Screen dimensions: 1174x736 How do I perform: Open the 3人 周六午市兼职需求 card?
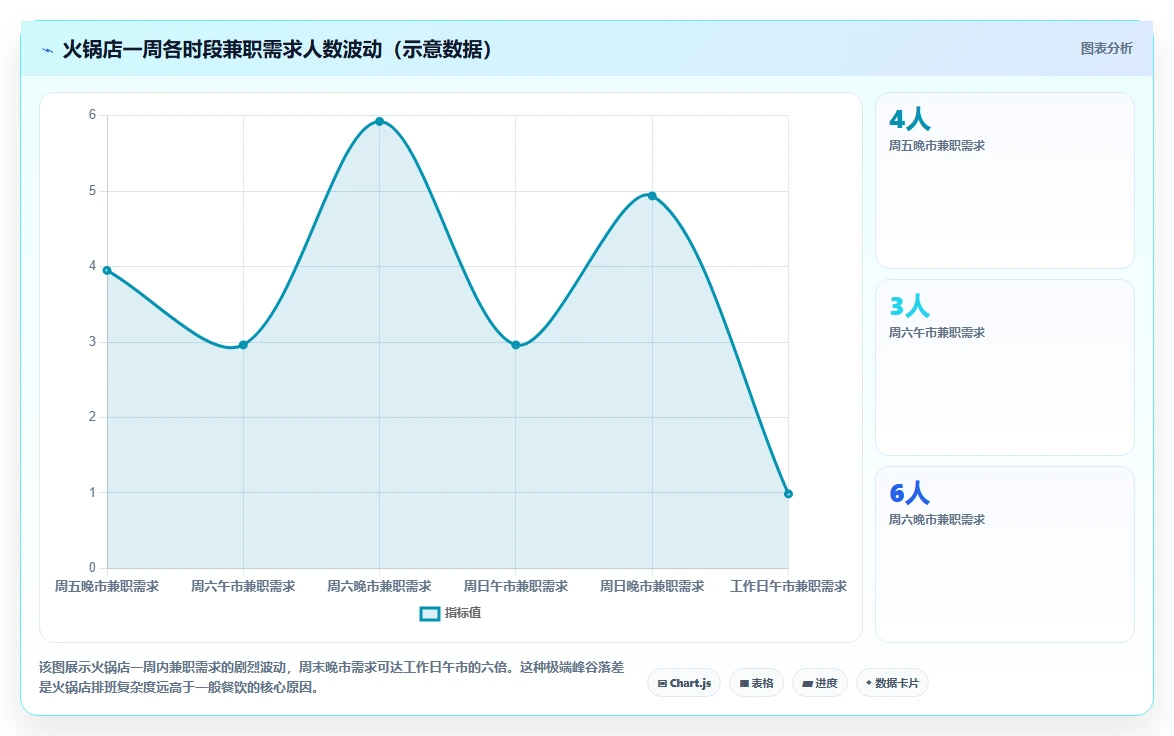tap(1005, 368)
